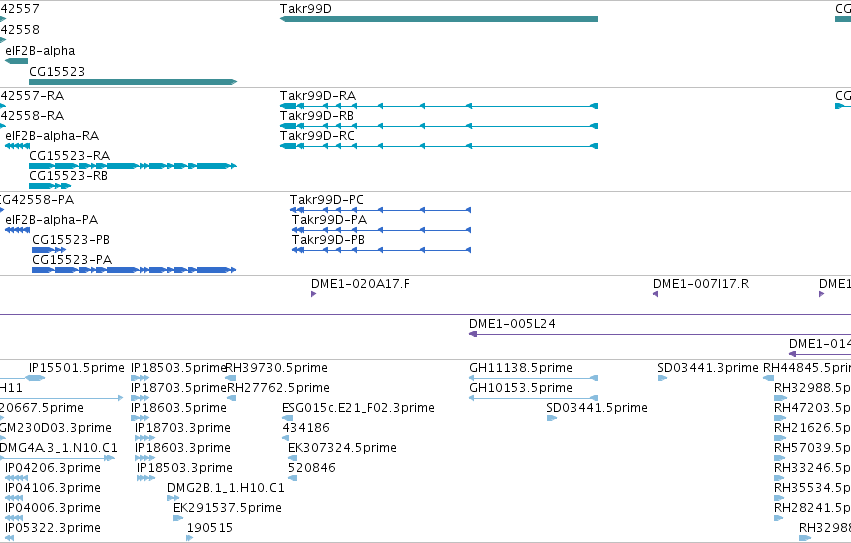Click the CG15523-RA transcript glyph
This screenshot has height=543, width=851.
(x=133, y=166)
